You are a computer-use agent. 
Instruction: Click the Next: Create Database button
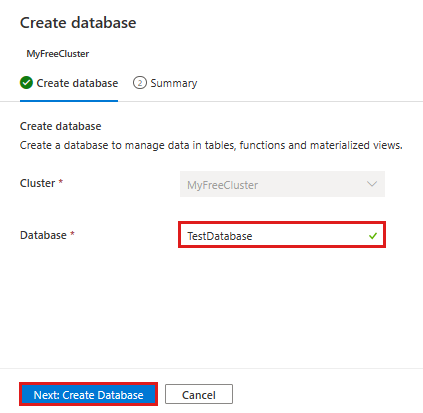[x=88, y=394]
